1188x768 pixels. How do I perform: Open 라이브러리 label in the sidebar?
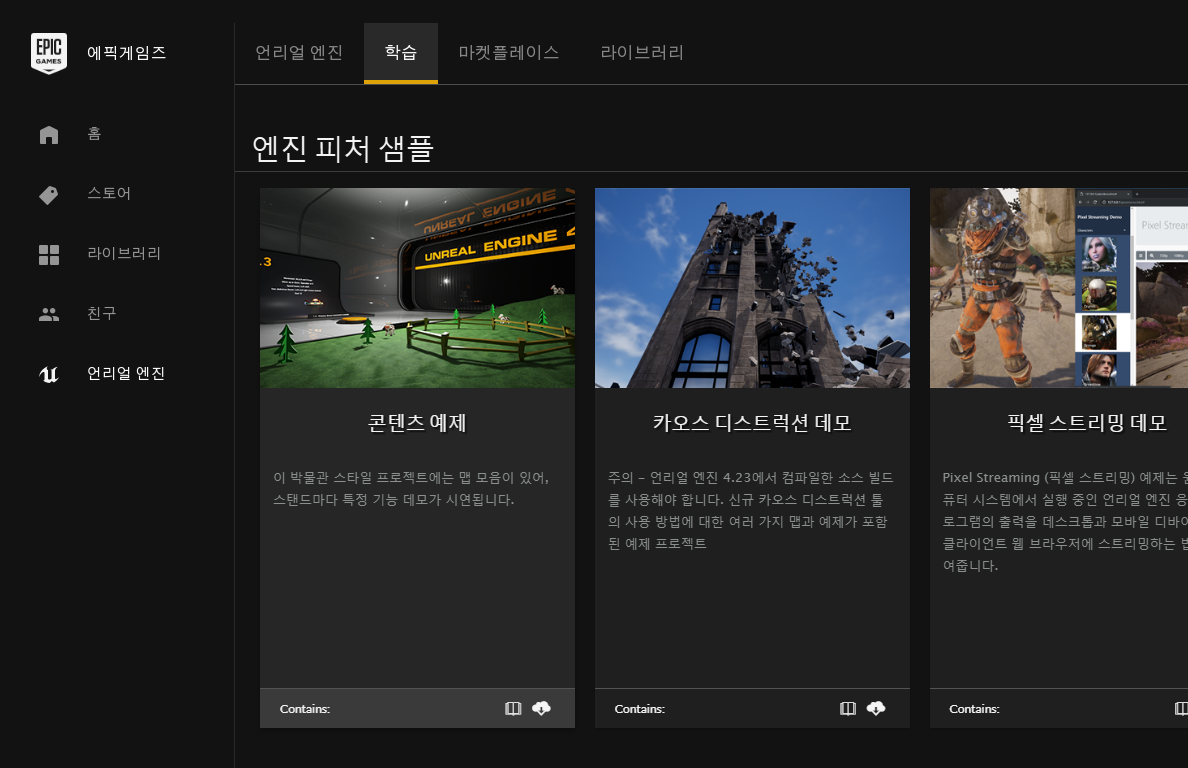[x=124, y=253]
